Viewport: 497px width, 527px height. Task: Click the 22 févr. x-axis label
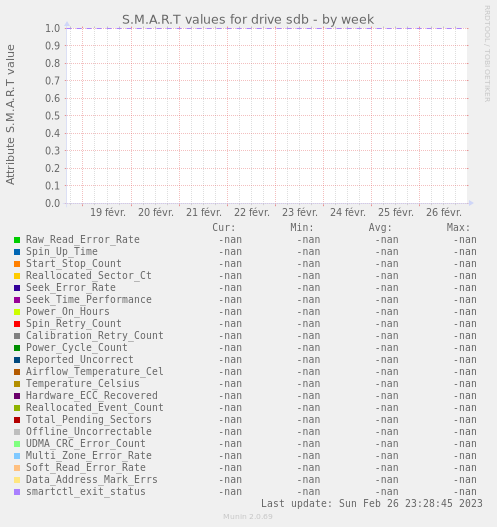tap(252, 212)
